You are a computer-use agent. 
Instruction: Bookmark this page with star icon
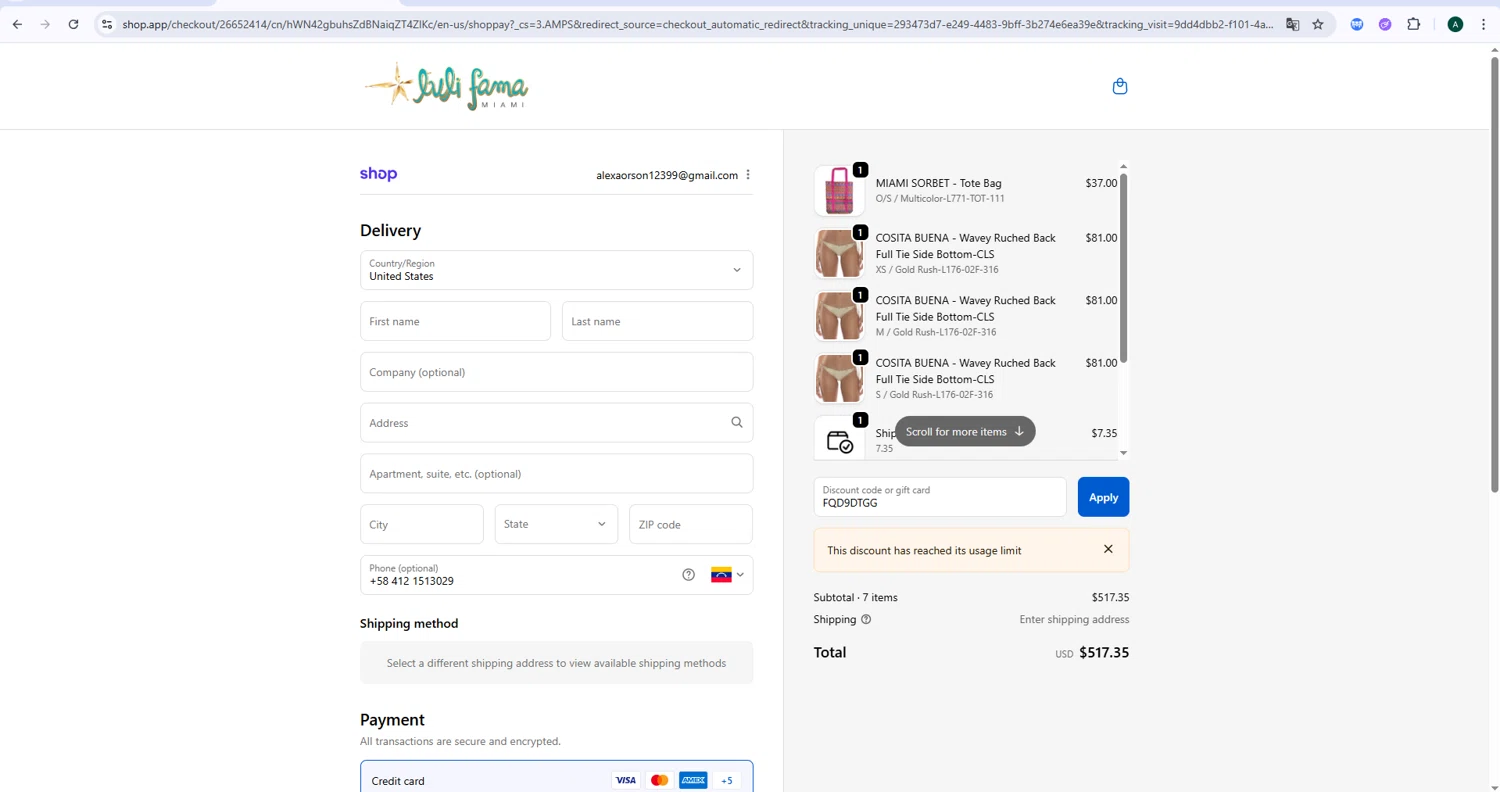[1318, 24]
